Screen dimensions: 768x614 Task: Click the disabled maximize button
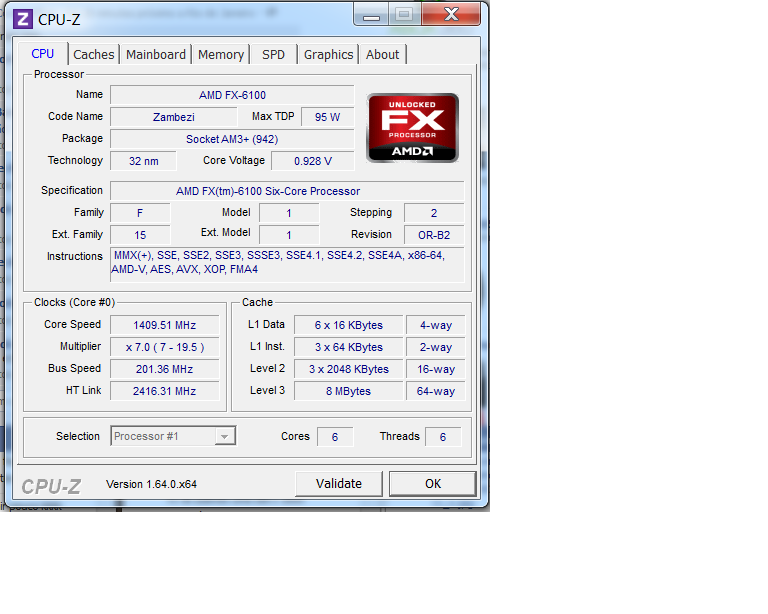point(405,15)
